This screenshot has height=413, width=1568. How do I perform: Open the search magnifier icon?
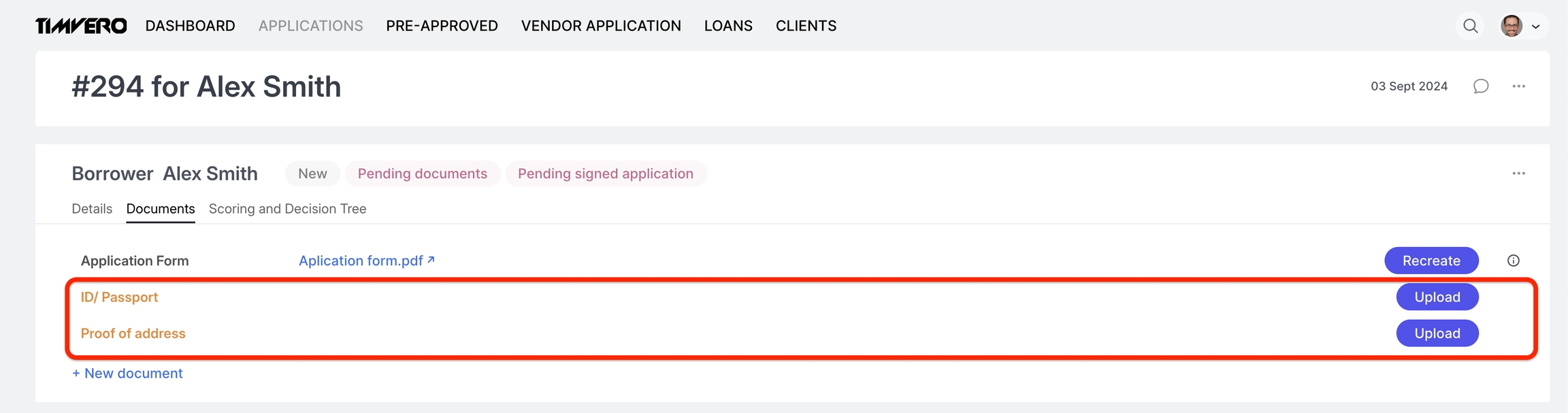pyautogui.click(x=1470, y=26)
